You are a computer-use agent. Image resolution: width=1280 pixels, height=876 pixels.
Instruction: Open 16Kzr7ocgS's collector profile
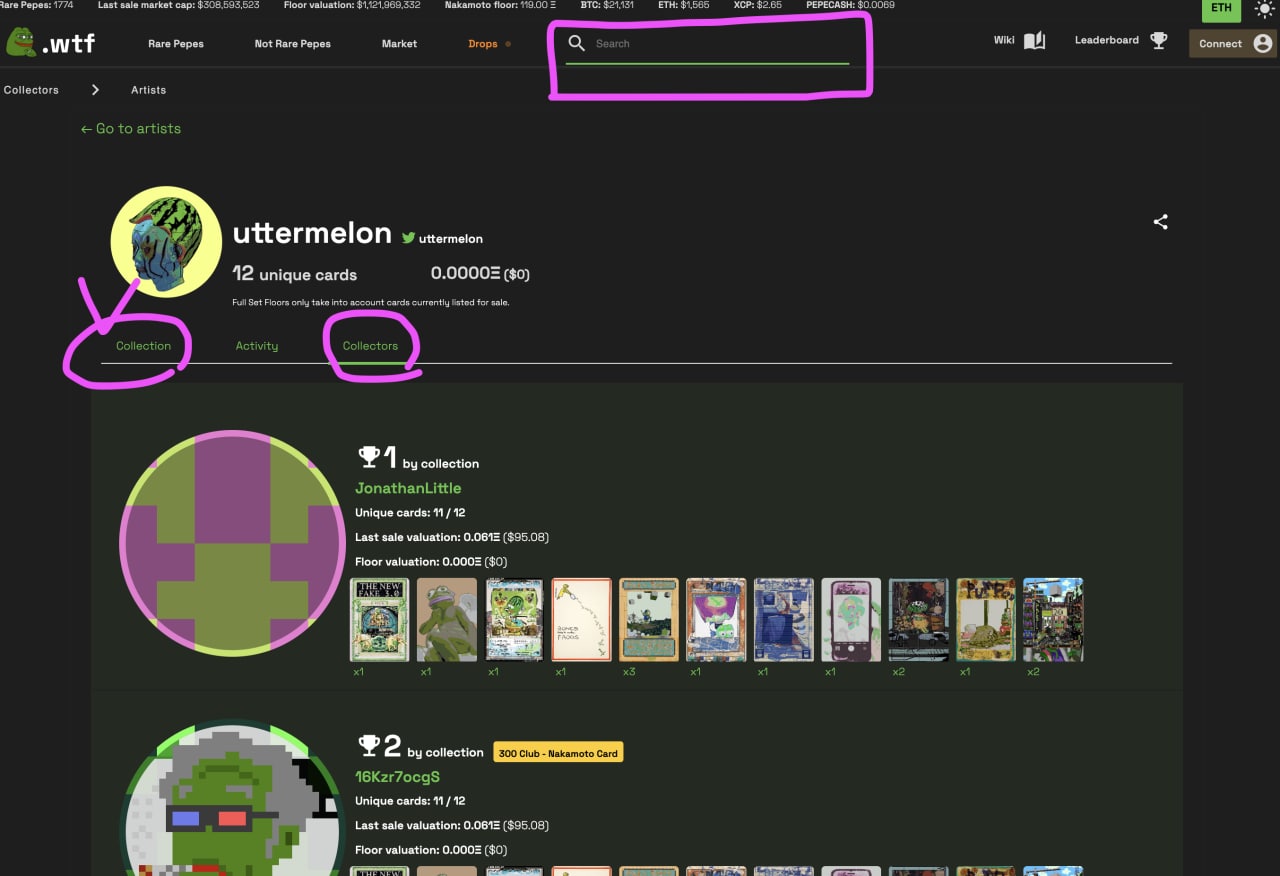(398, 777)
